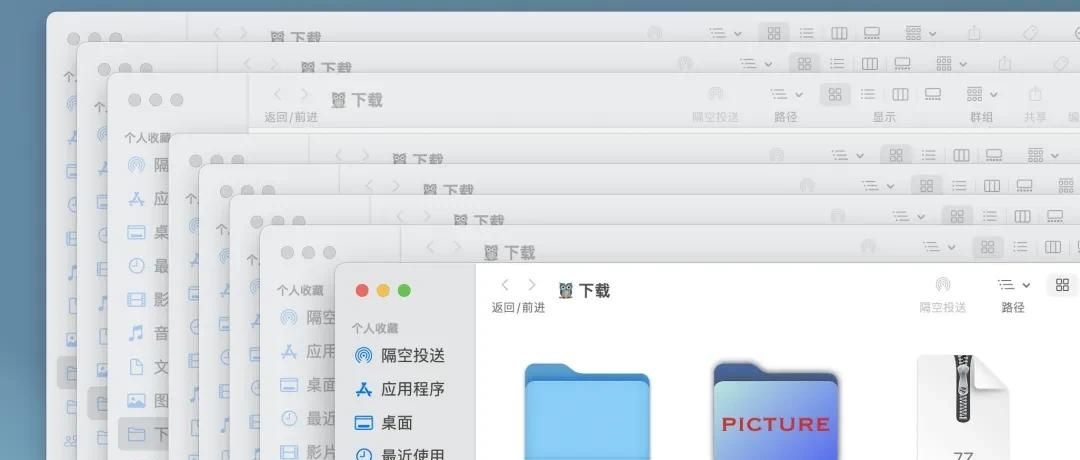
Task: Click the selected Downloads folder icon in the window labeled 显示
Action: pyautogui.click(x=136, y=435)
